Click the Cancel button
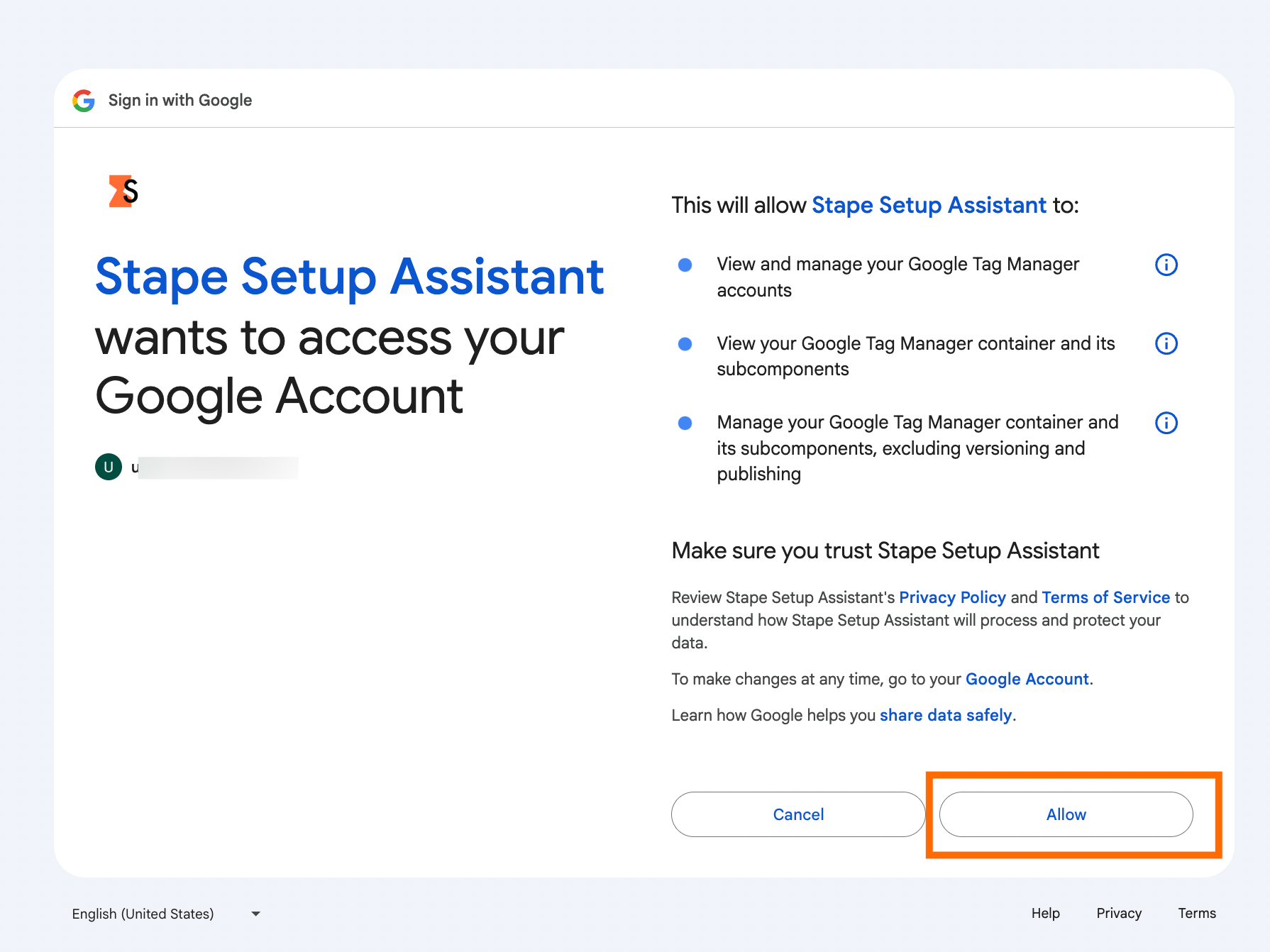 pyautogui.click(x=798, y=814)
